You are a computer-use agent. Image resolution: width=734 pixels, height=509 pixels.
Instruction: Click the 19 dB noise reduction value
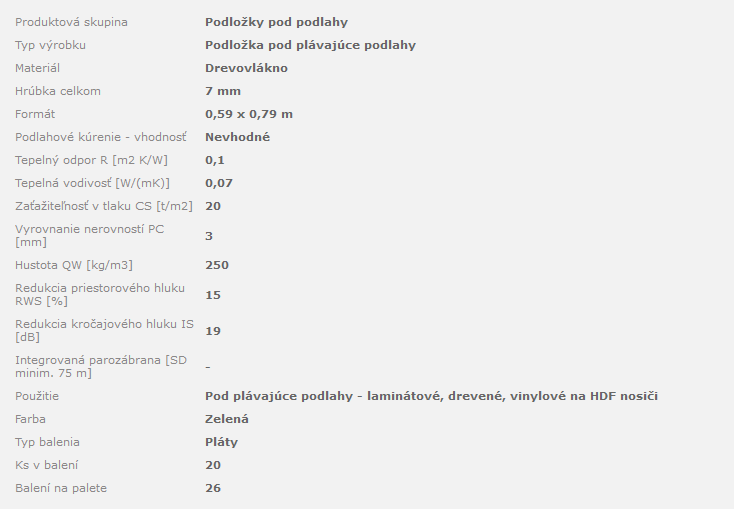coord(213,331)
